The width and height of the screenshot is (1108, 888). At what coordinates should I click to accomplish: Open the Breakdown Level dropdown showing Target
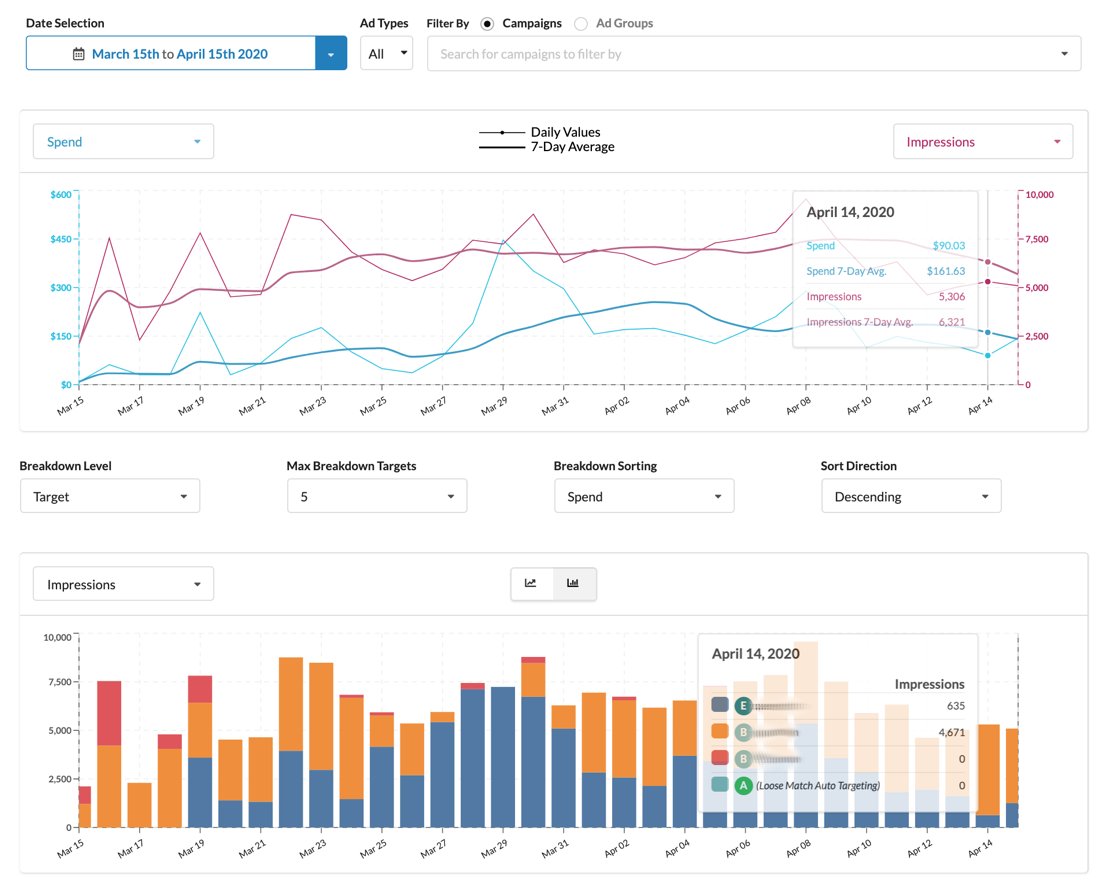coord(110,495)
